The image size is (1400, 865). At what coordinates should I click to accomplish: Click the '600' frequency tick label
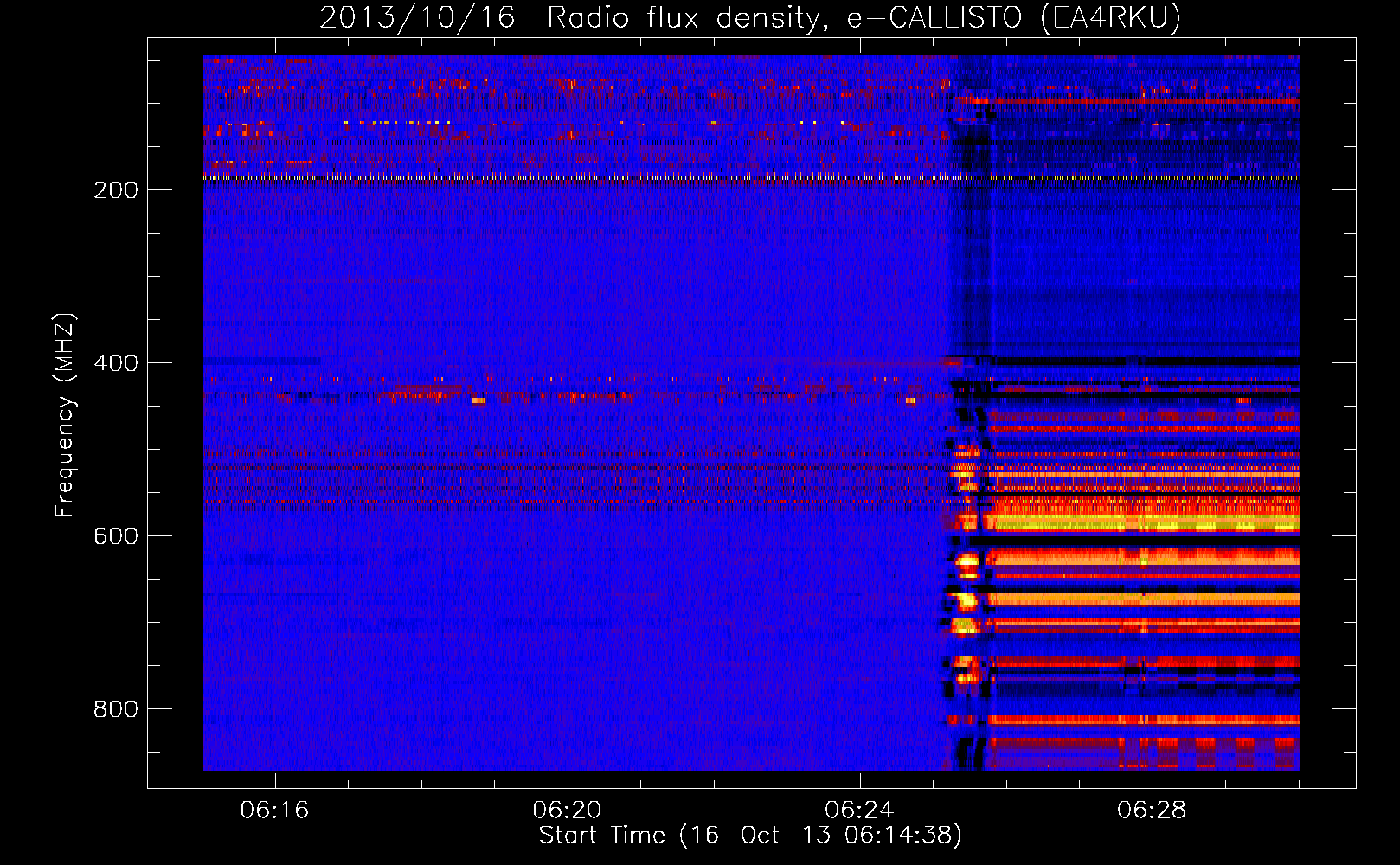click(x=116, y=536)
